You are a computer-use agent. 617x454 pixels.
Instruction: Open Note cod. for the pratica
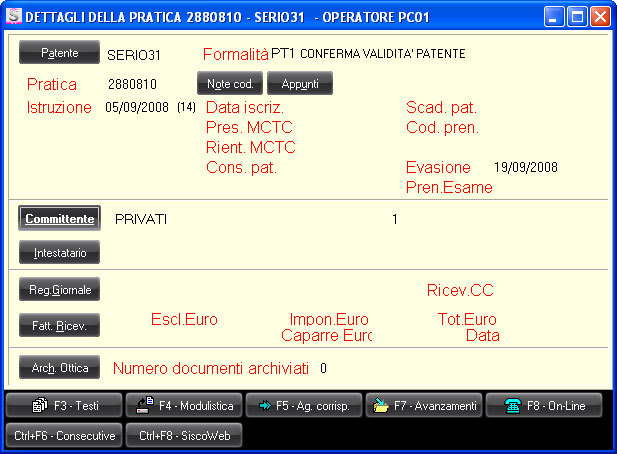(x=229, y=84)
